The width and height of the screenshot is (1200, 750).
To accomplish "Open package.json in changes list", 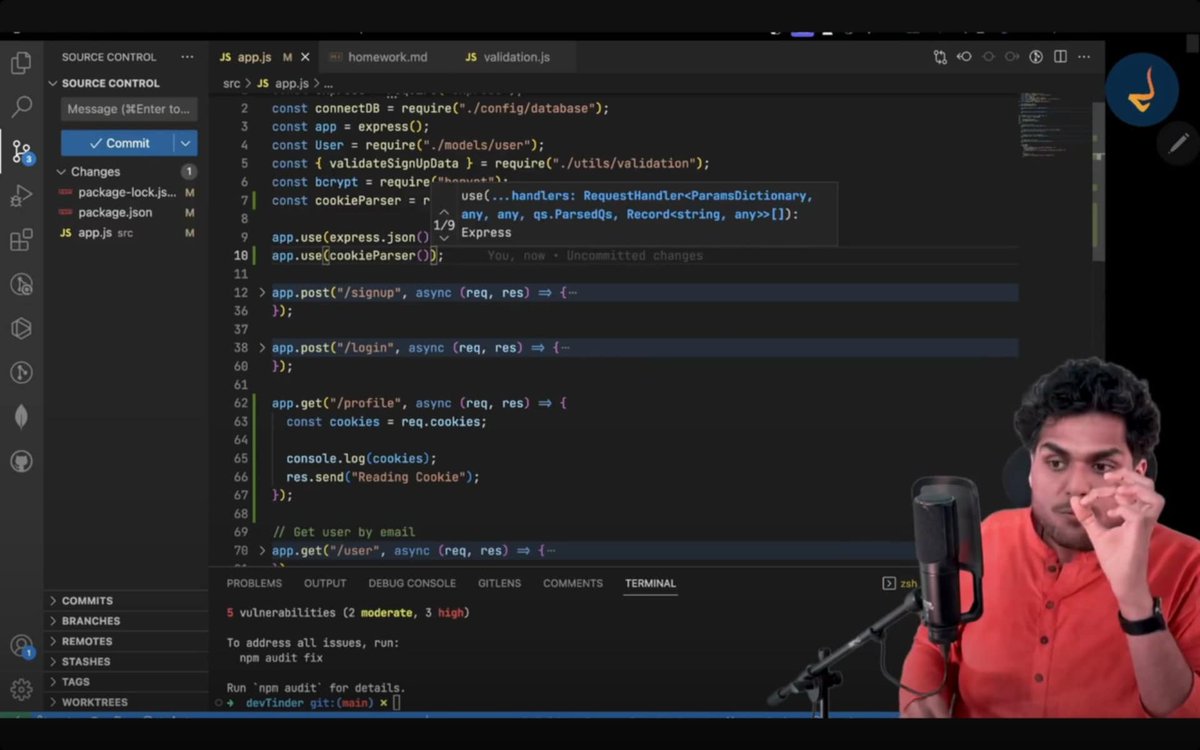I will [125, 212].
